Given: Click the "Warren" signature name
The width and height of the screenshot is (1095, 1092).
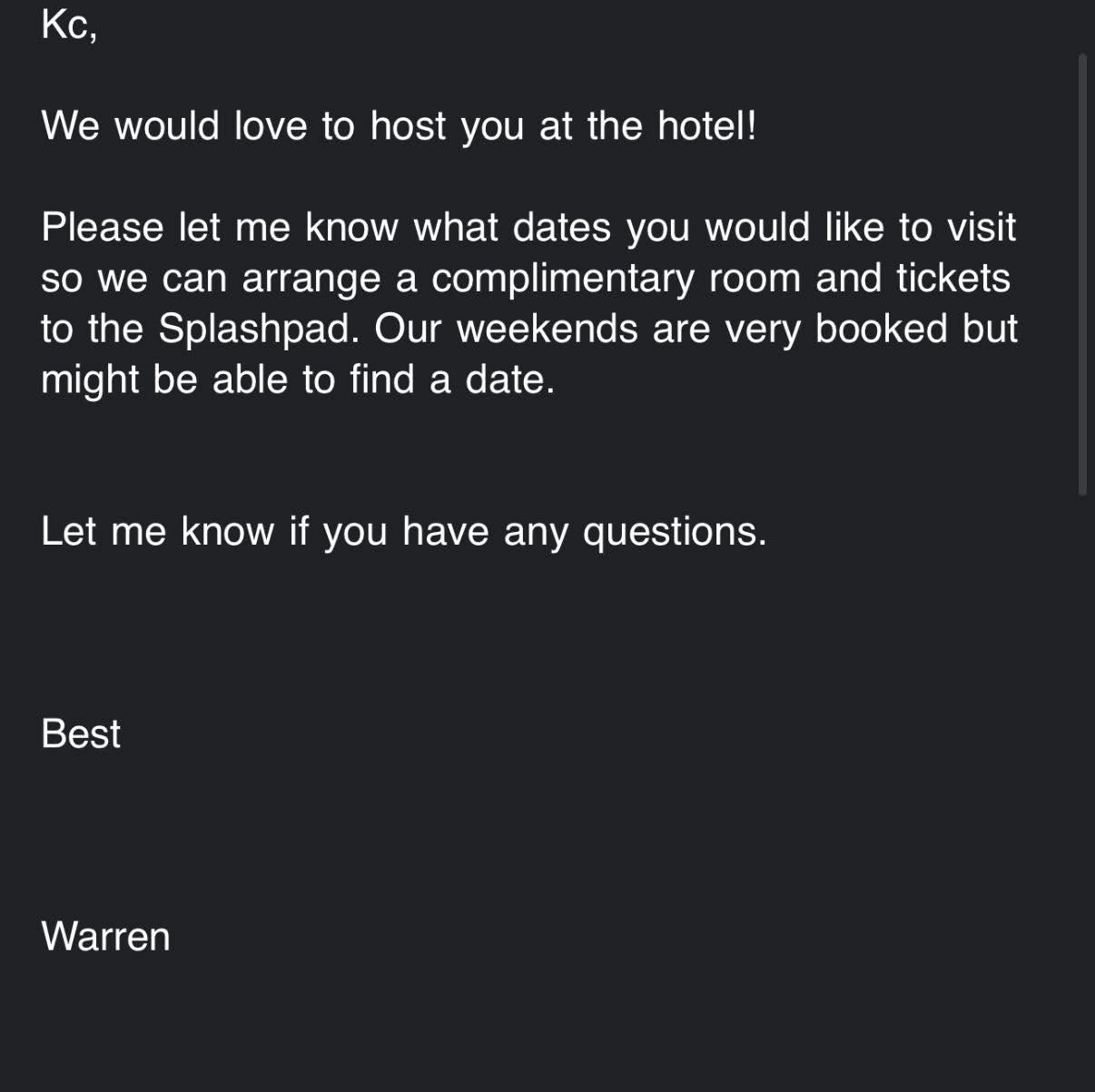Looking at the screenshot, I should coord(105,936).
